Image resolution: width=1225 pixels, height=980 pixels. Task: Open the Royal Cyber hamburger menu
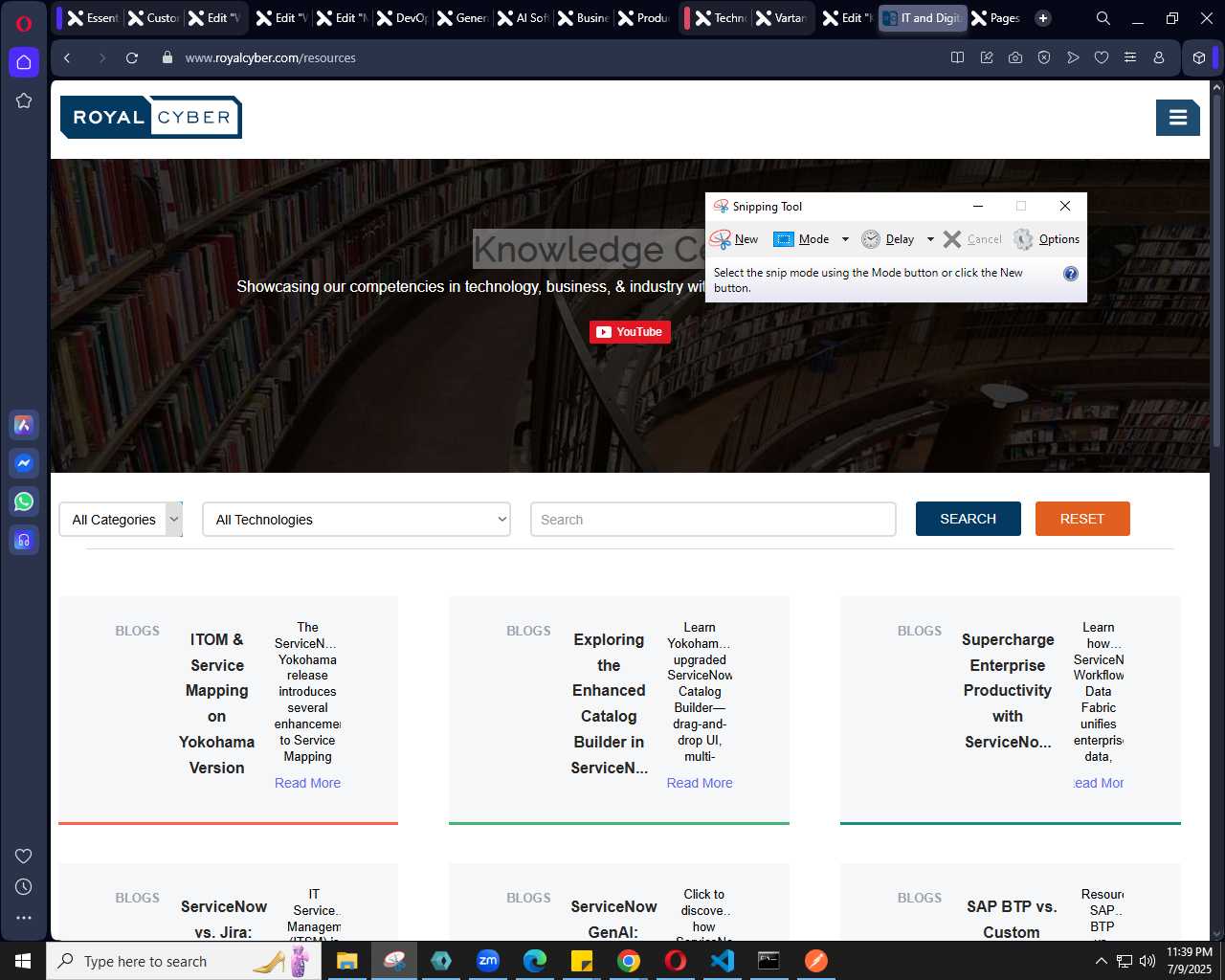tap(1178, 118)
